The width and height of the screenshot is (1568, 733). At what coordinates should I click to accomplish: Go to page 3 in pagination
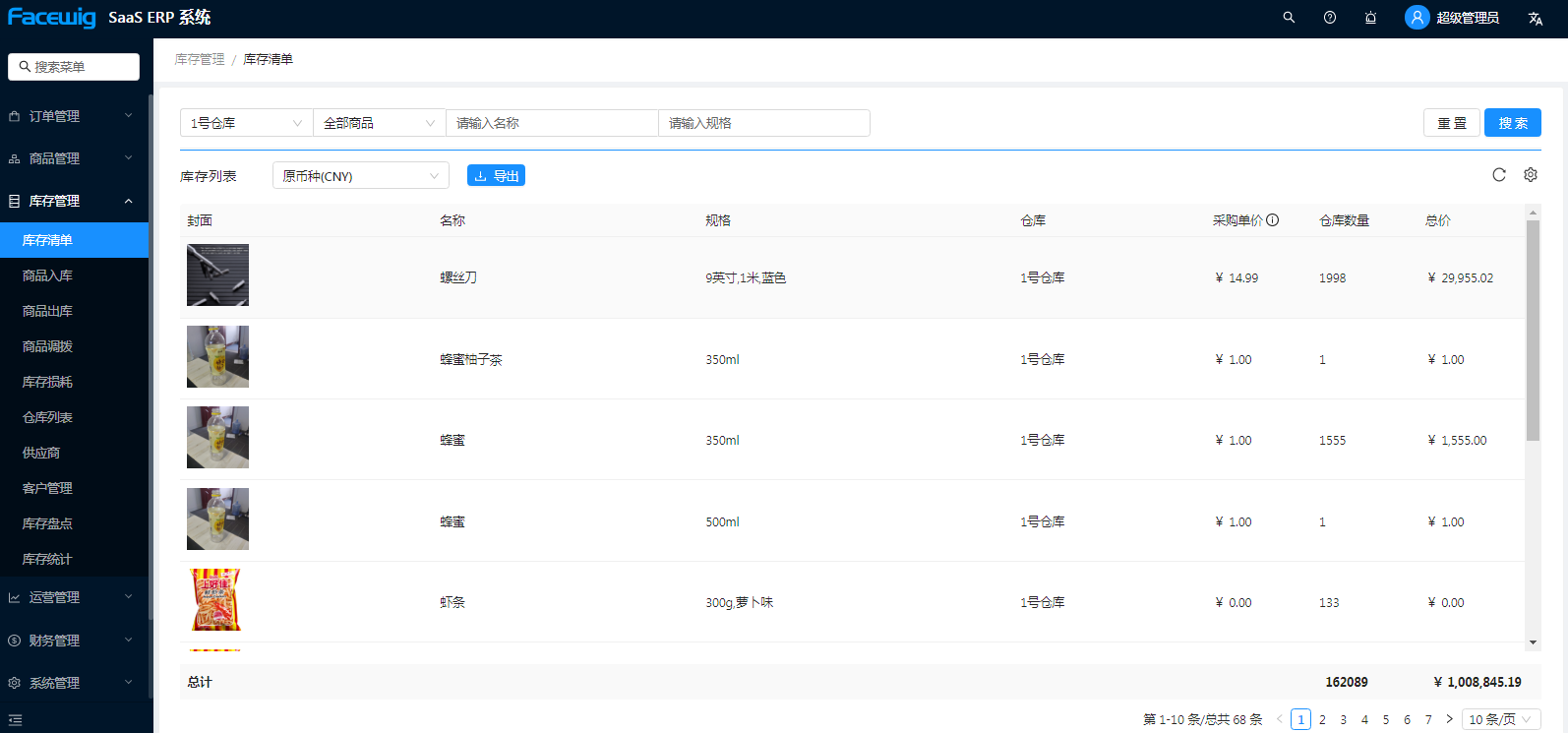point(1344,719)
